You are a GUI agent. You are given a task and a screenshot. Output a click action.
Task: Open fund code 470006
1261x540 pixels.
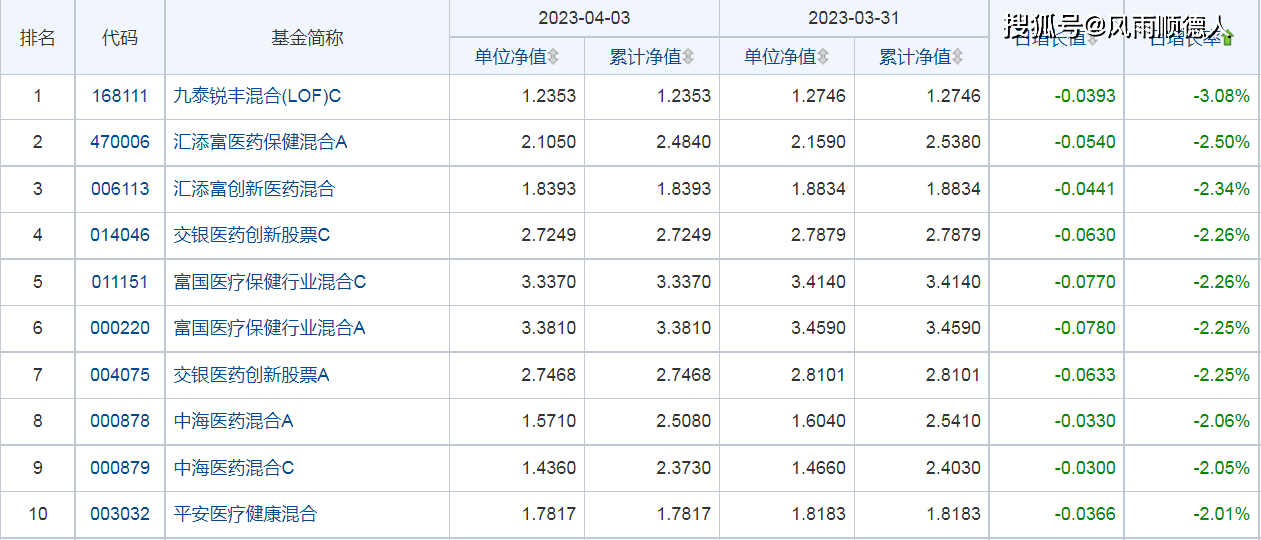pyautogui.click(x=119, y=142)
